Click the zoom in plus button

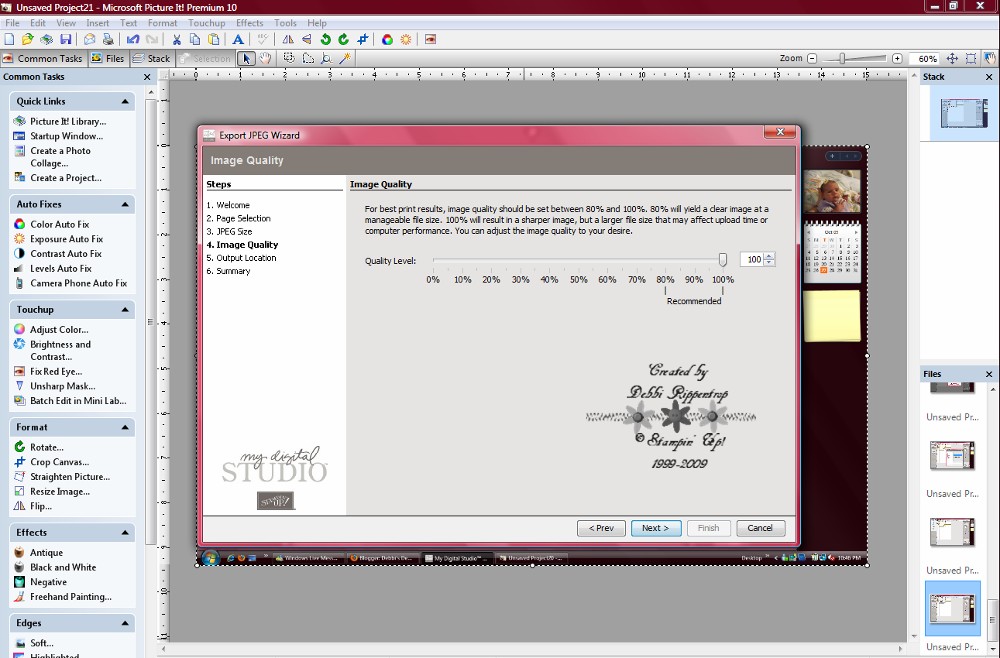pyautogui.click(x=897, y=59)
